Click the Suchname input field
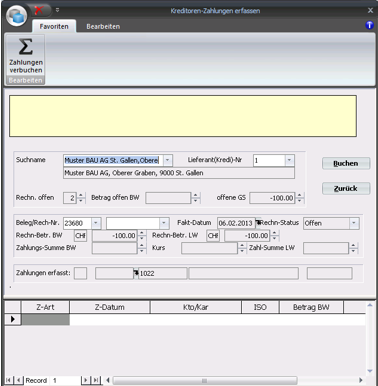This screenshot has width=378, height=386. coord(113,160)
